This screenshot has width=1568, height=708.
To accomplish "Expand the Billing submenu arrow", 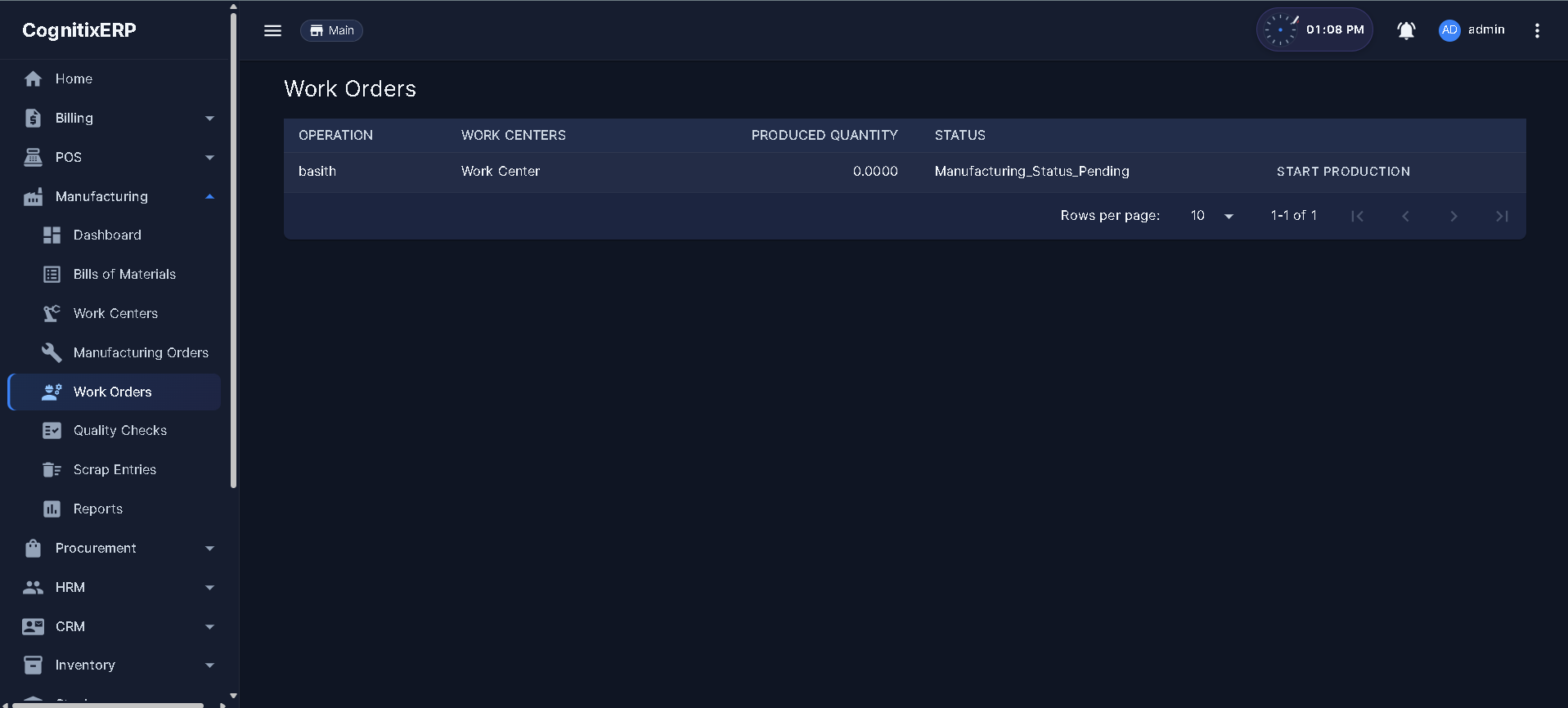I will [209, 119].
